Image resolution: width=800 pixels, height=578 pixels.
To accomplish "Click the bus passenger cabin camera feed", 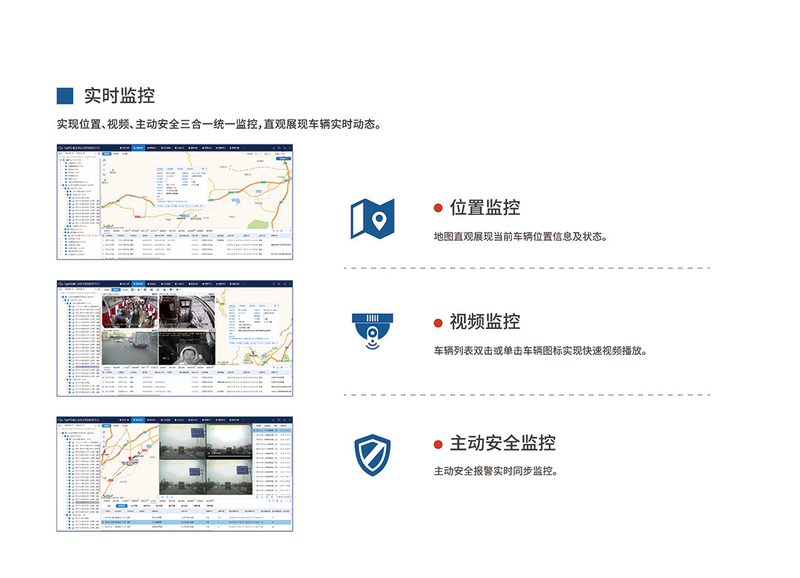I will (130, 312).
